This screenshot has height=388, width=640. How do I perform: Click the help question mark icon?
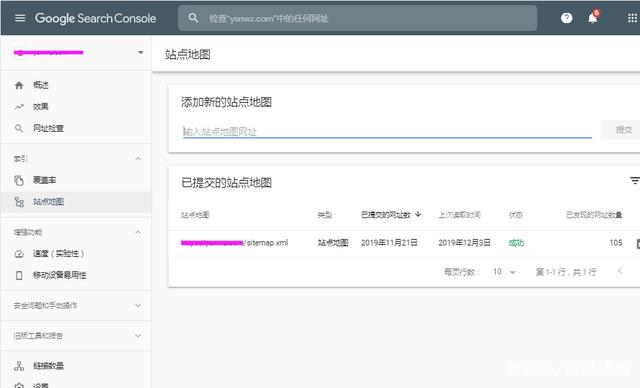[566, 18]
